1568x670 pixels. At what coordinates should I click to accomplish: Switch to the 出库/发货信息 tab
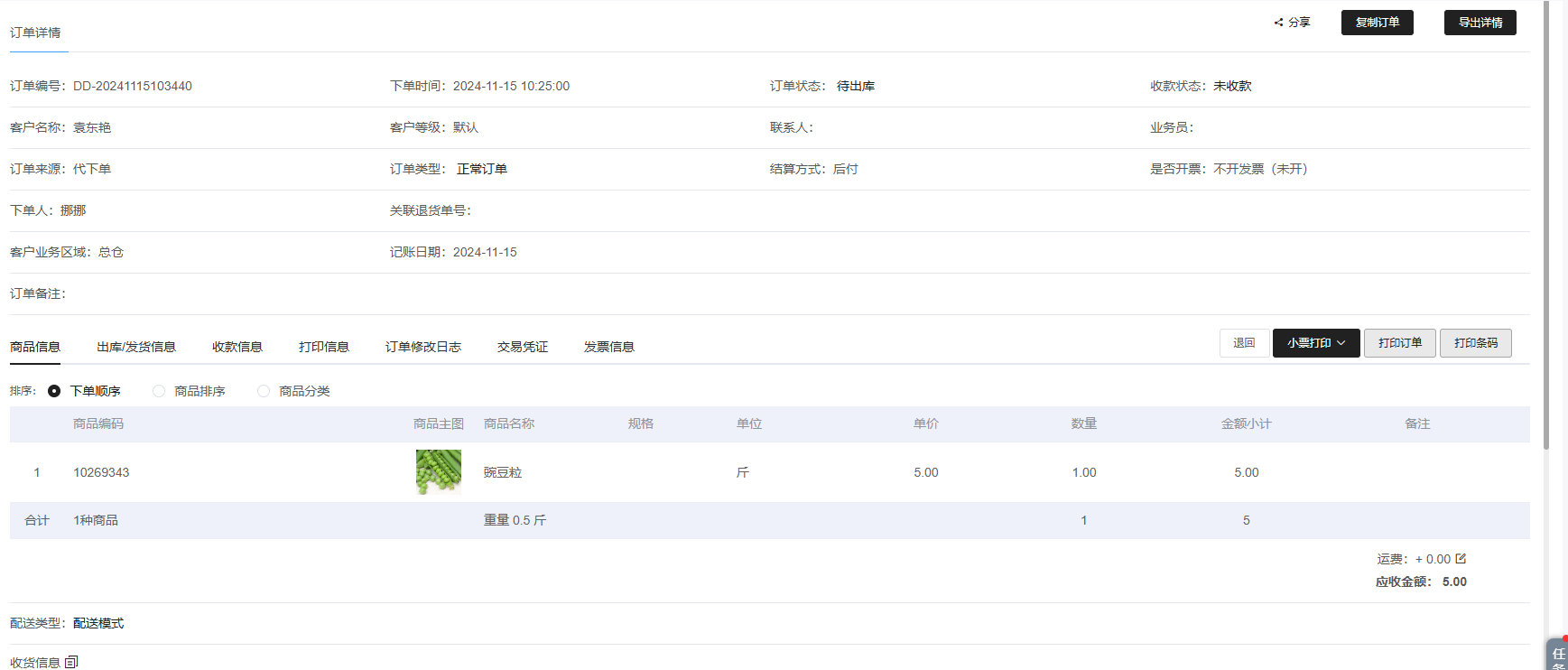(x=136, y=347)
